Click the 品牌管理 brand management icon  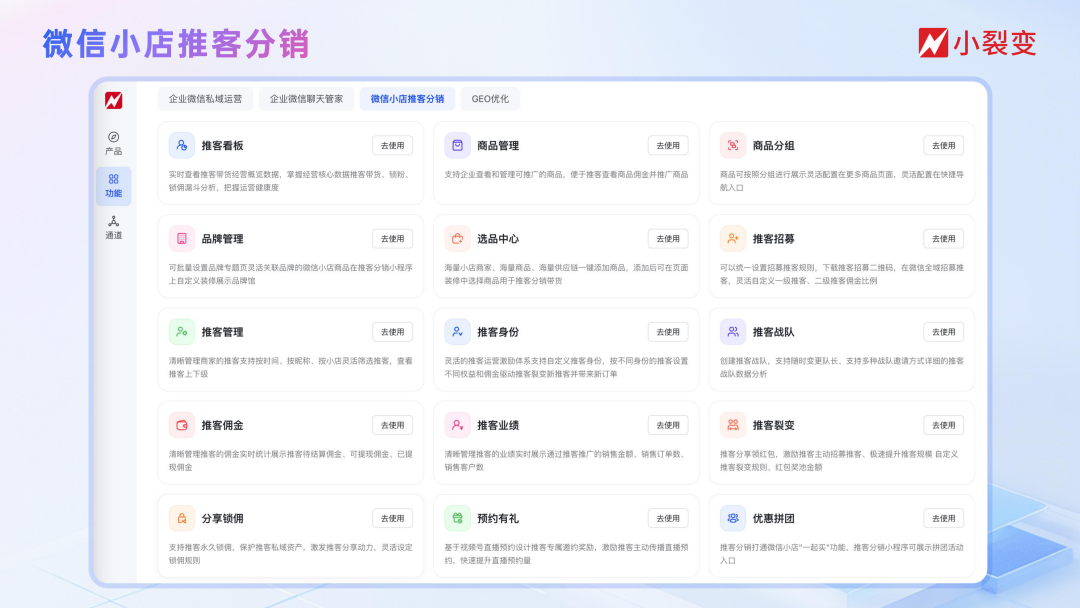coord(183,239)
